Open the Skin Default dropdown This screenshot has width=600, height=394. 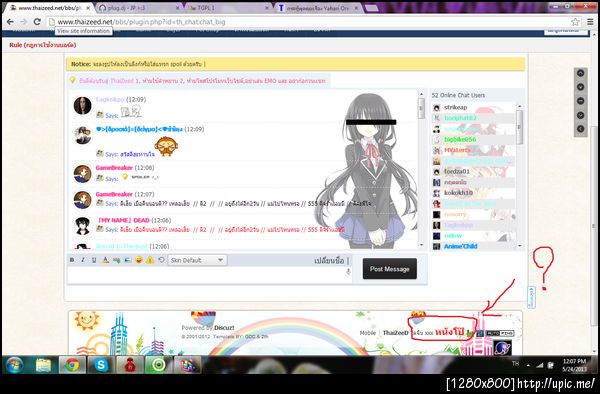(x=197, y=260)
